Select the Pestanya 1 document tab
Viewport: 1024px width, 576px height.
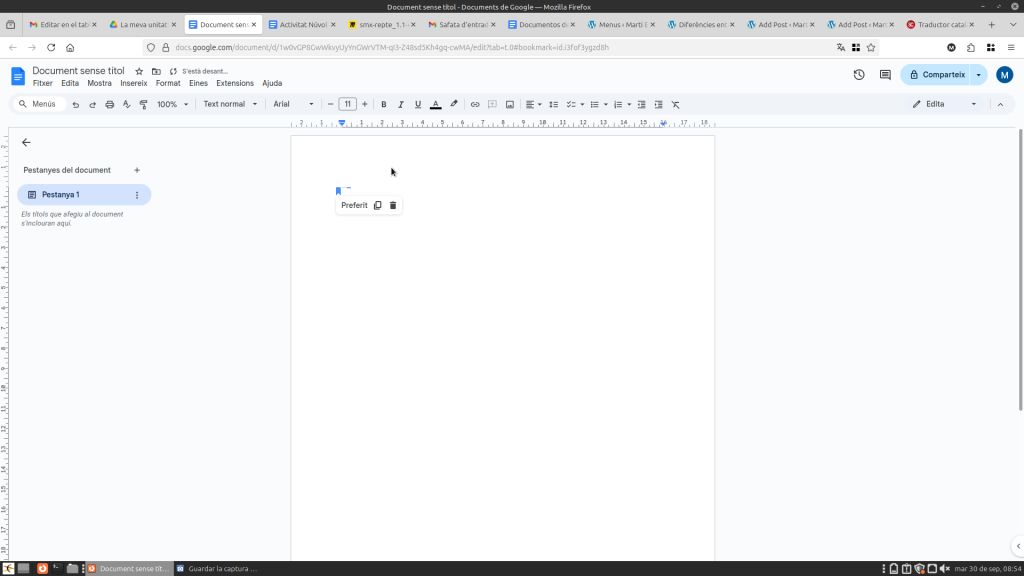tap(61, 195)
